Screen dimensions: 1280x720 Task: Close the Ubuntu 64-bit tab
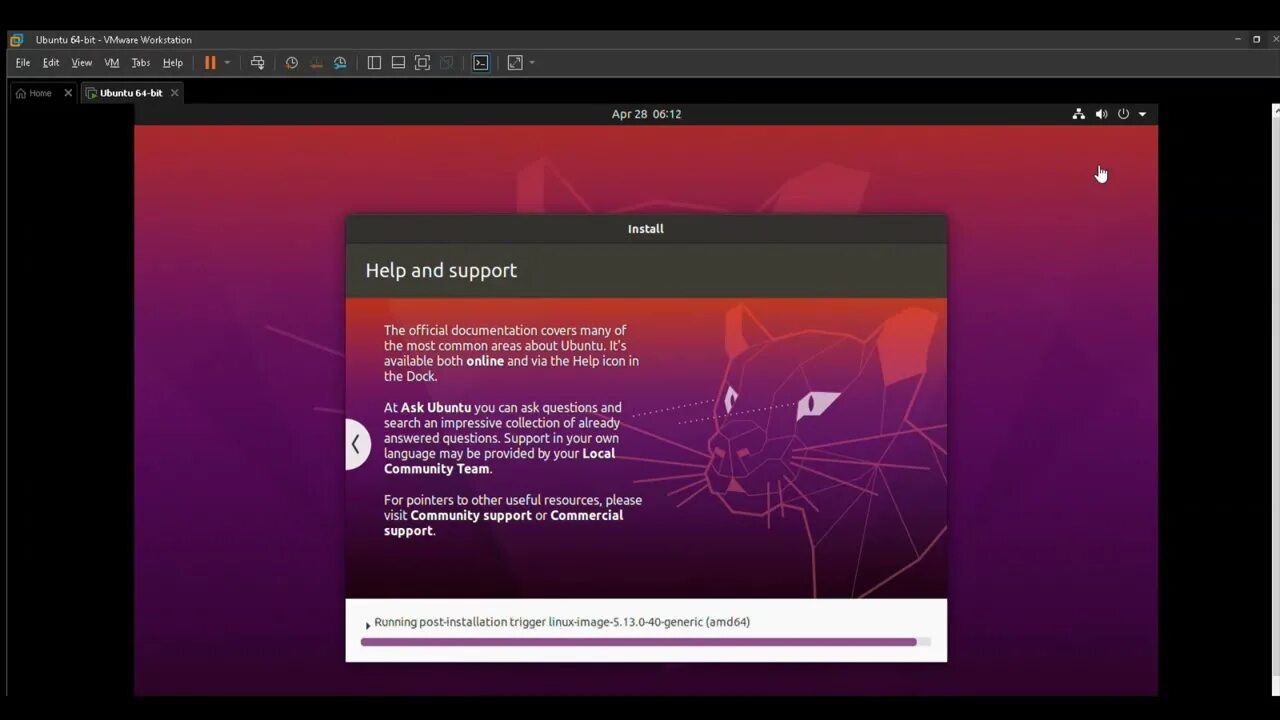click(x=174, y=93)
